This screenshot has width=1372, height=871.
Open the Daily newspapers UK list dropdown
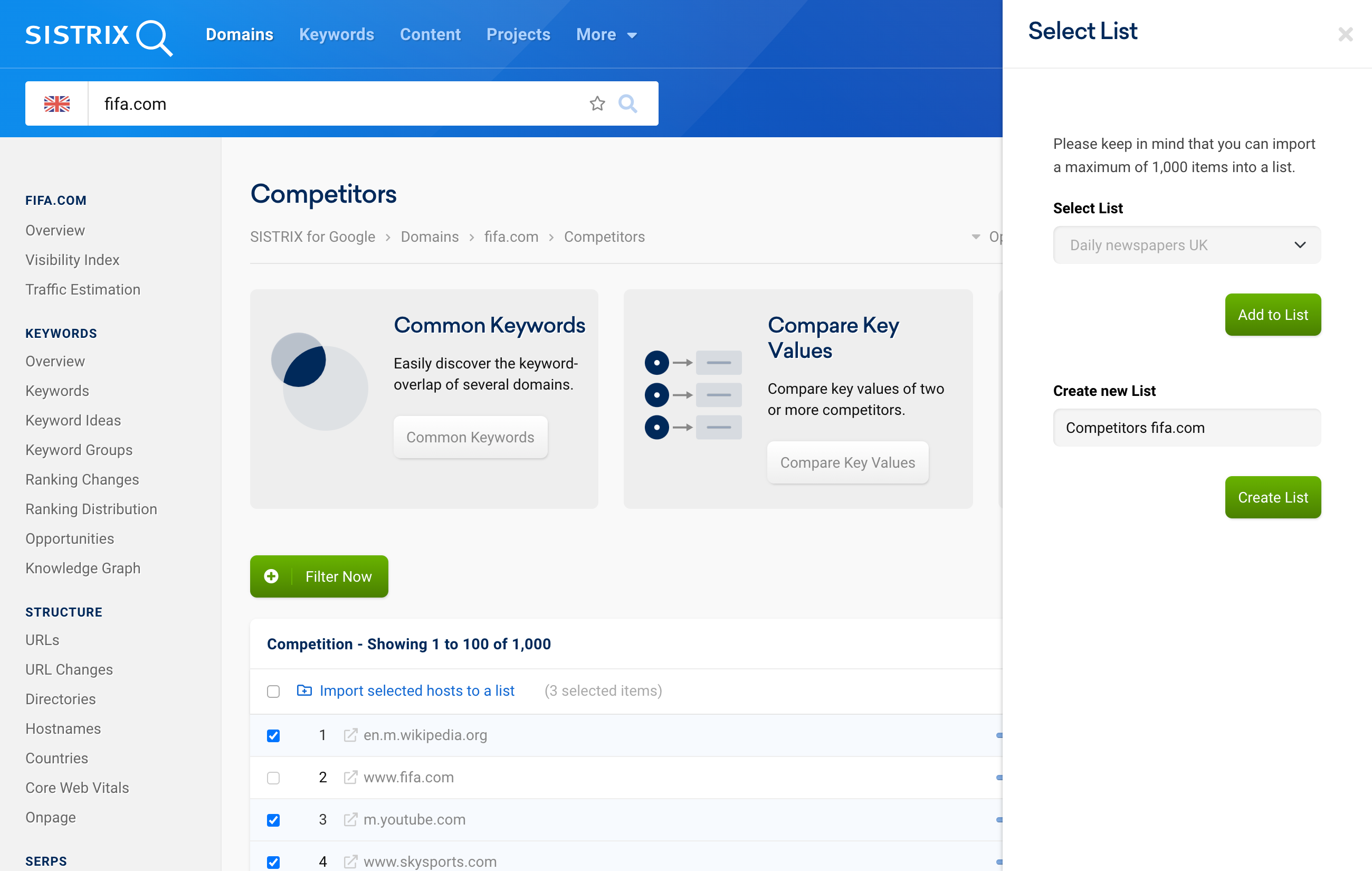(x=1187, y=245)
